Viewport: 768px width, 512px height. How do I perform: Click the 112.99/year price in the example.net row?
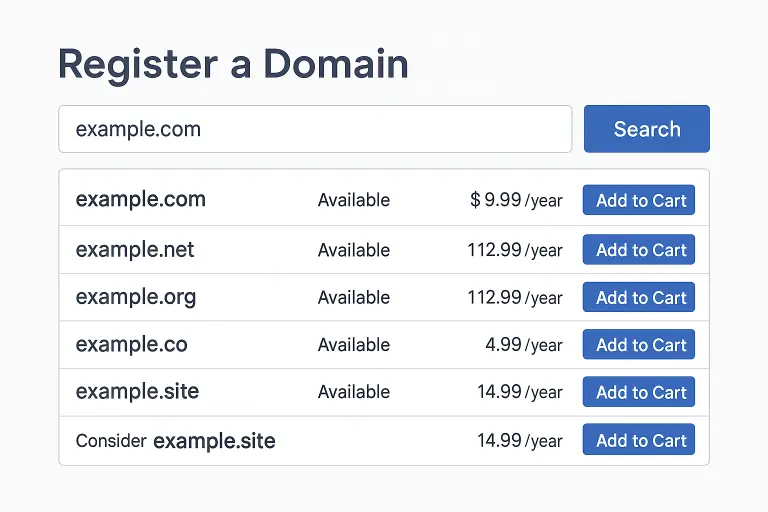(x=514, y=250)
